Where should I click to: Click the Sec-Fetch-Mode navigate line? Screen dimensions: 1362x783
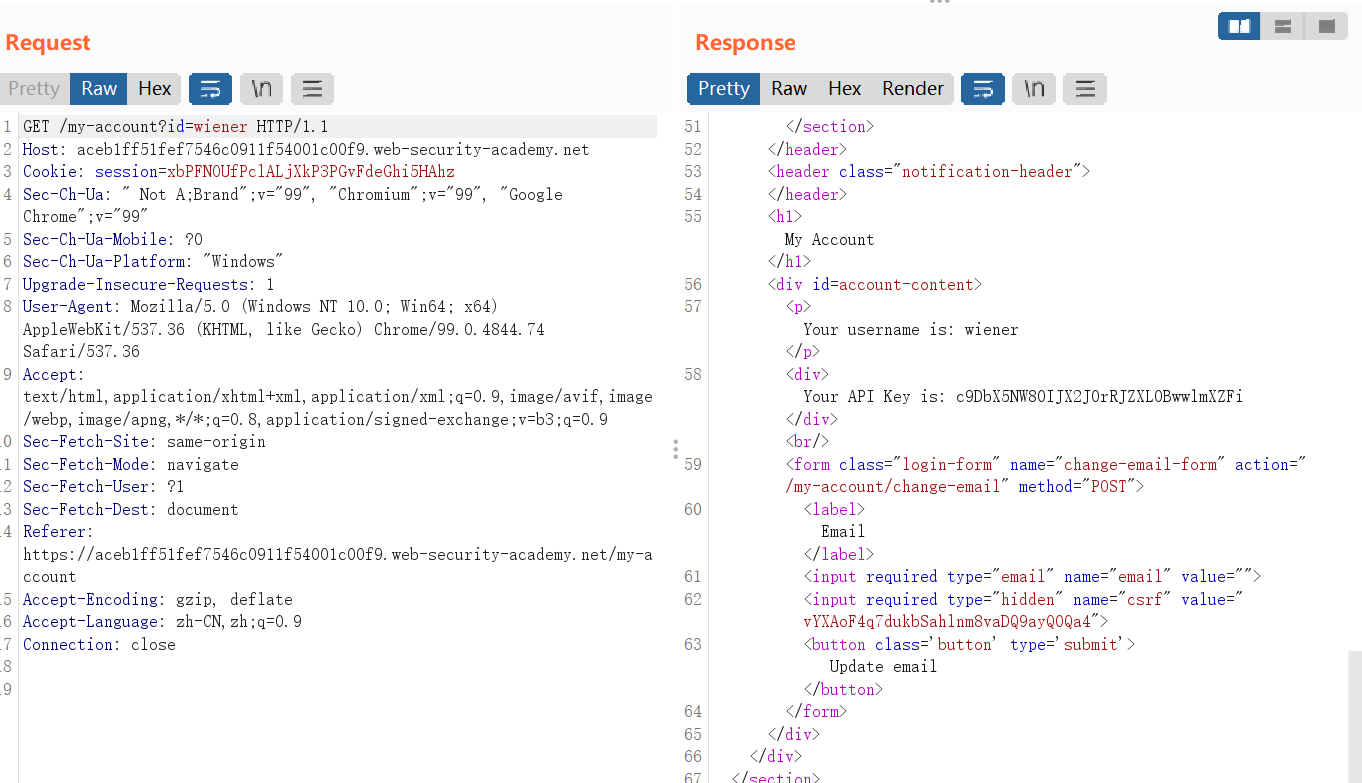click(x=131, y=465)
